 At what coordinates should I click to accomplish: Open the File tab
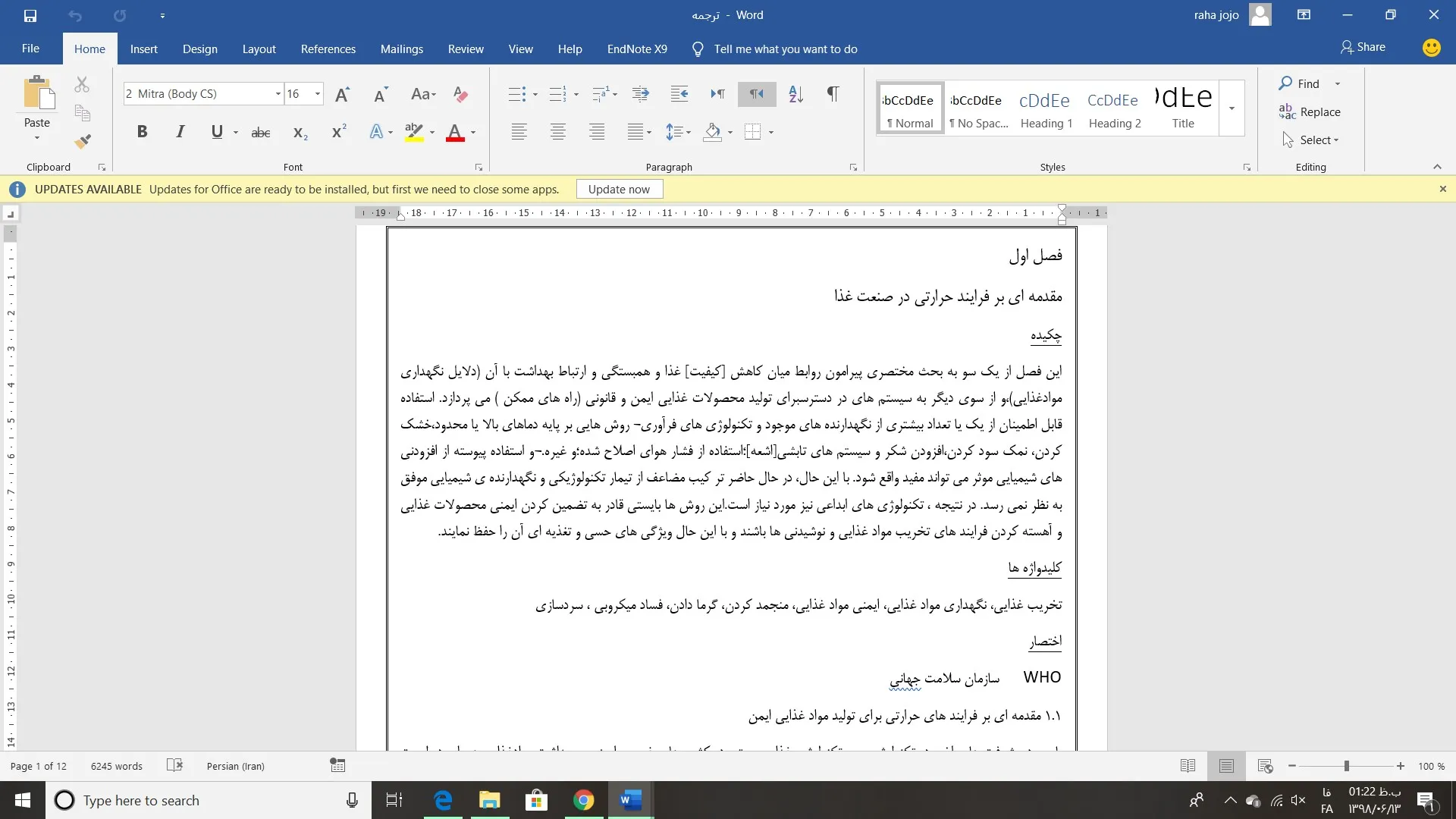30,49
